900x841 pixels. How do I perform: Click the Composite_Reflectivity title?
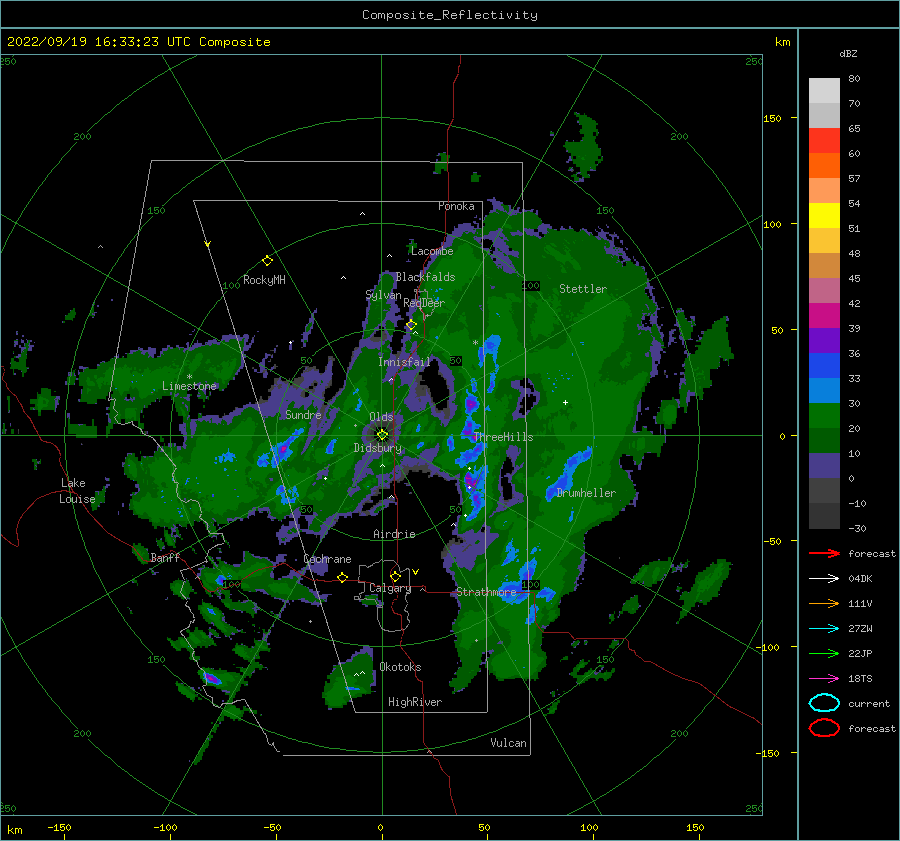pyautogui.click(x=450, y=15)
